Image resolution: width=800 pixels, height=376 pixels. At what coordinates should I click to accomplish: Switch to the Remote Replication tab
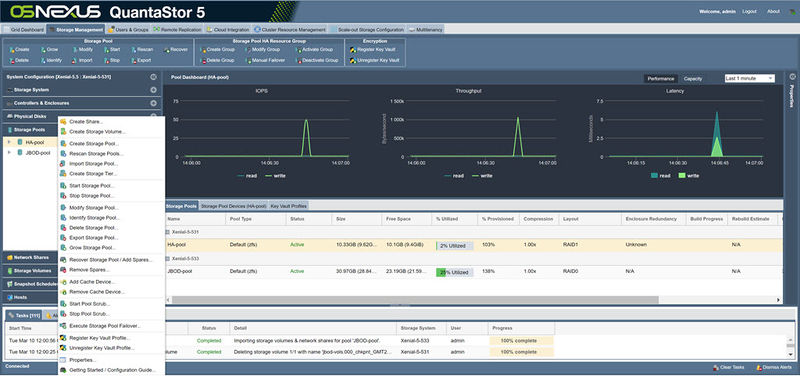pos(178,30)
